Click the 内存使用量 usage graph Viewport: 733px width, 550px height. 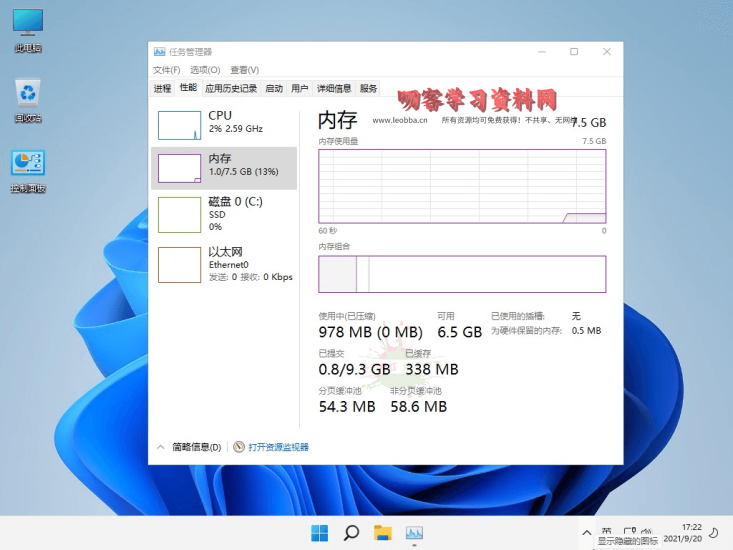462,186
